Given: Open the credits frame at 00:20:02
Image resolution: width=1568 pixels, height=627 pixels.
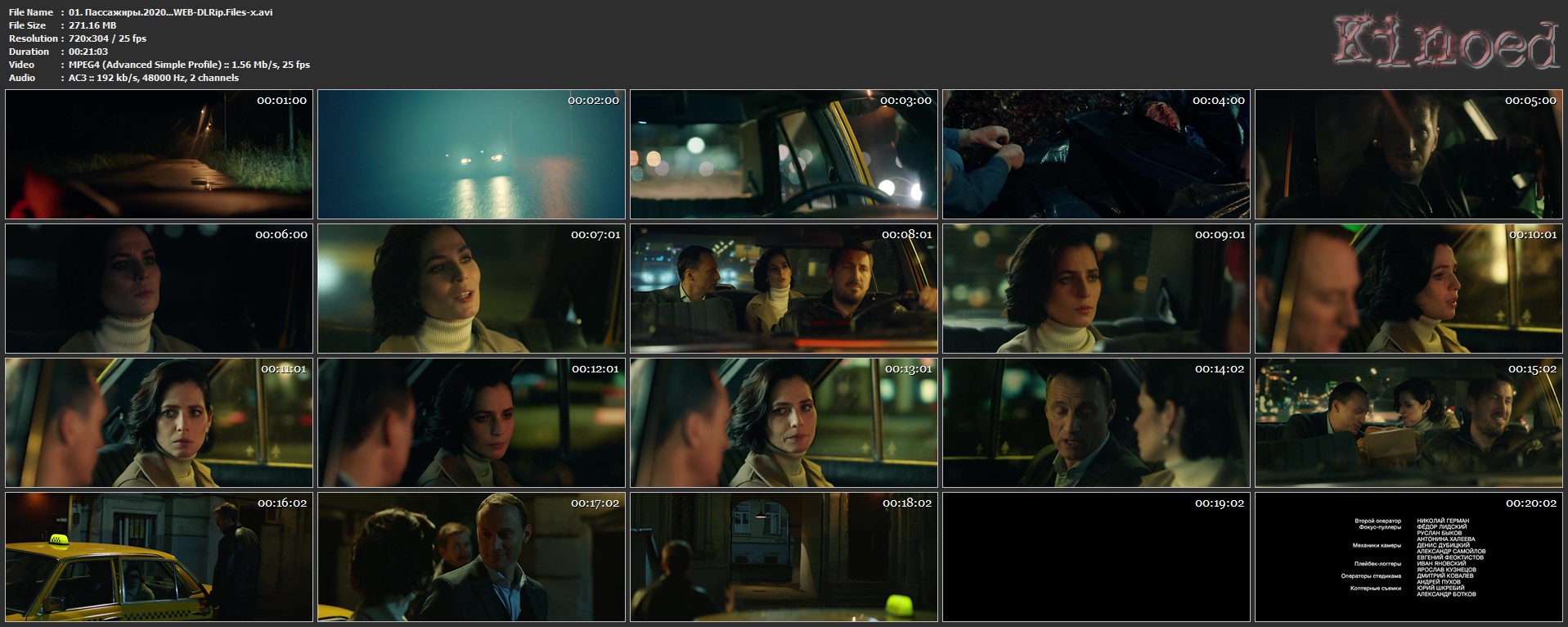Looking at the screenshot, I should (x=1409, y=557).
